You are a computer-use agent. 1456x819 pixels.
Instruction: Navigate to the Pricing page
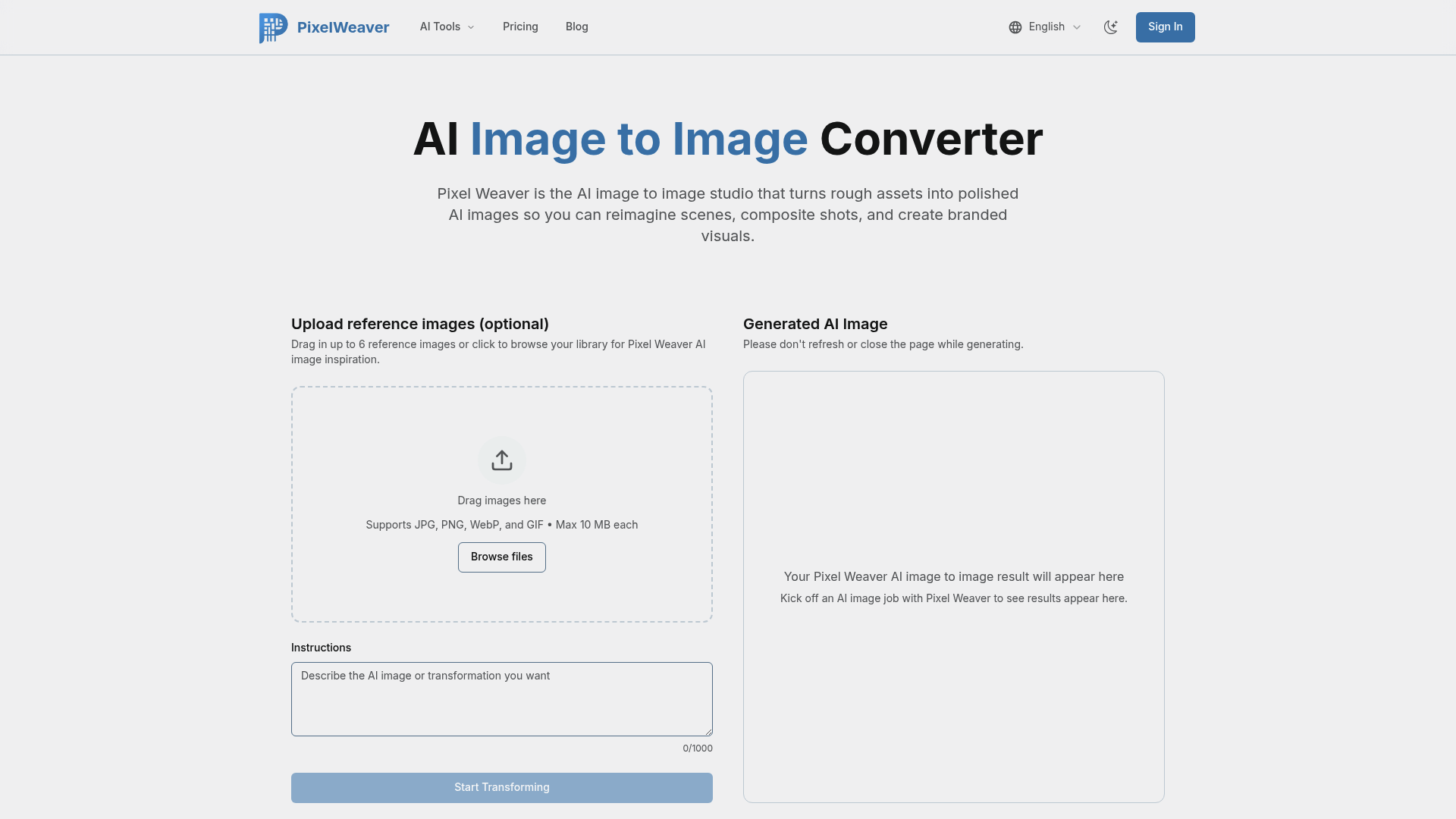tap(520, 27)
